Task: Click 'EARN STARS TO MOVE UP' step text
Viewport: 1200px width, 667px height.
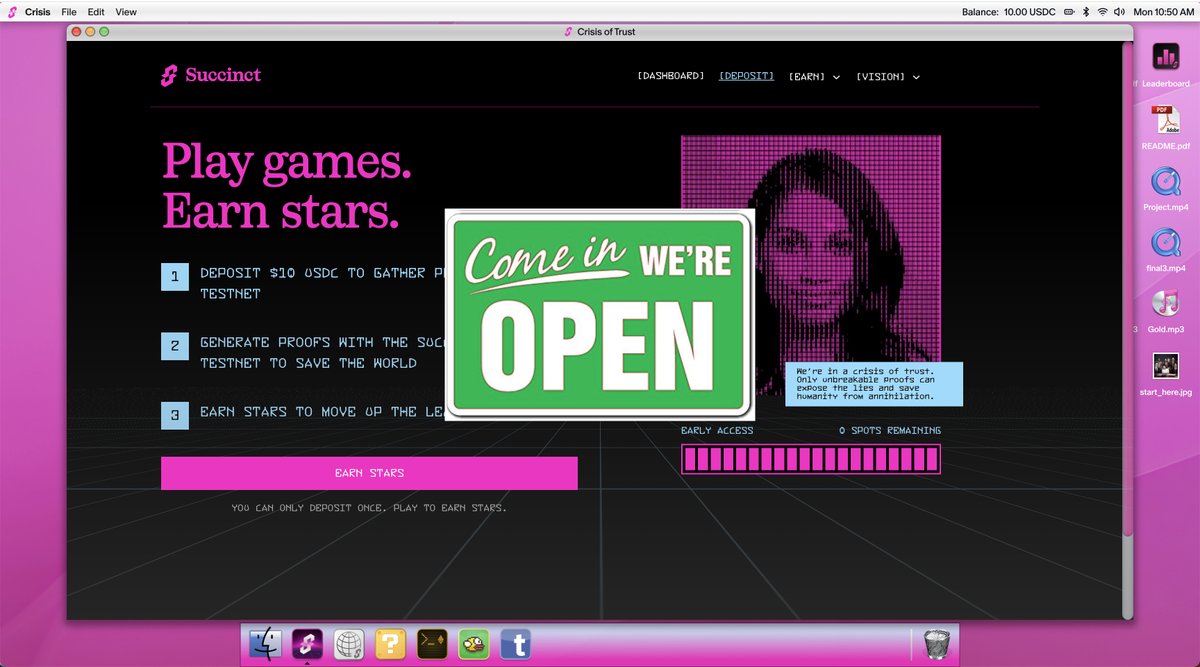Action: [x=322, y=411]
